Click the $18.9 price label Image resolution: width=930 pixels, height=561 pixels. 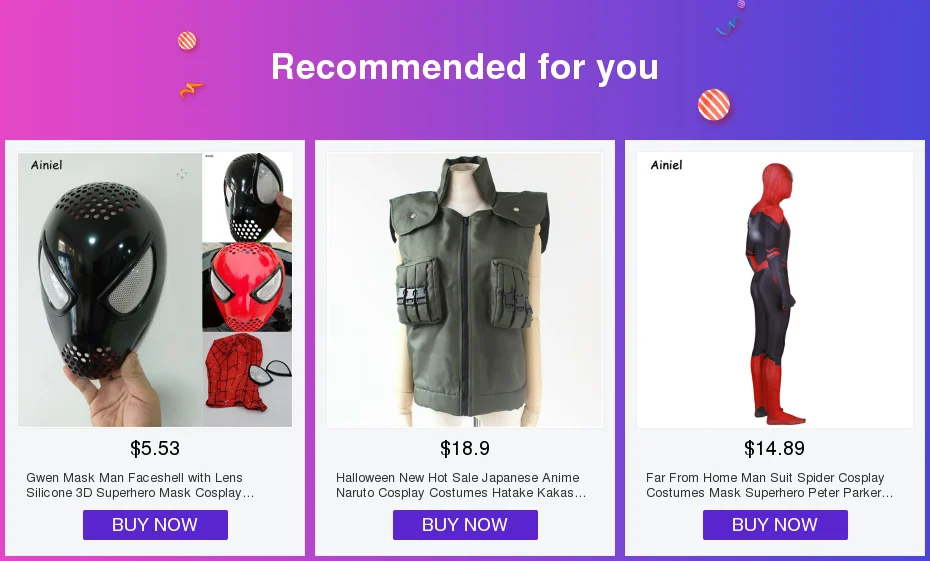(465, 448)
